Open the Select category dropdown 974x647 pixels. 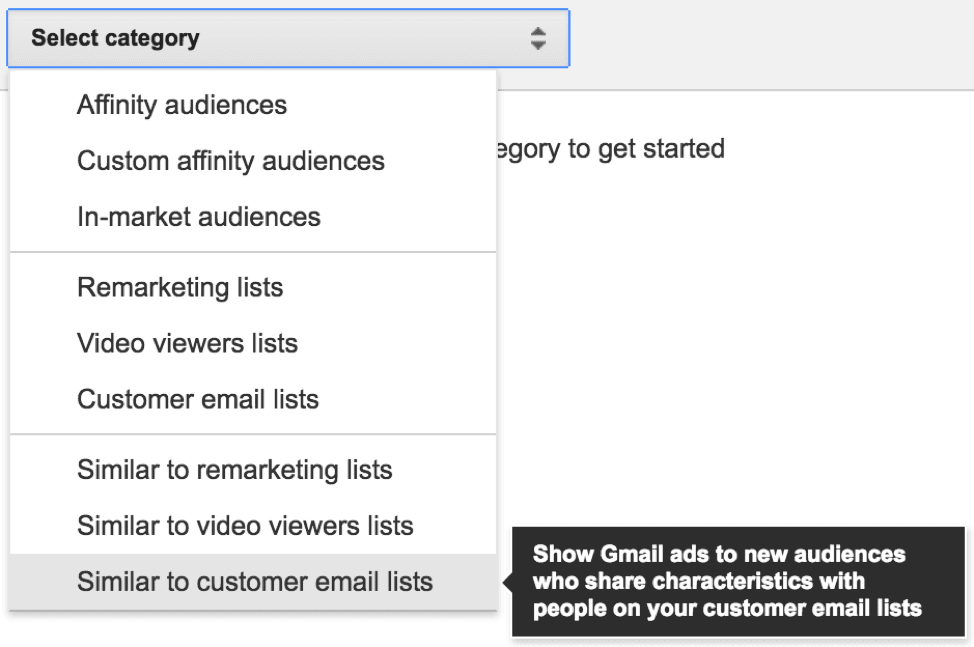tap(287, 38)
